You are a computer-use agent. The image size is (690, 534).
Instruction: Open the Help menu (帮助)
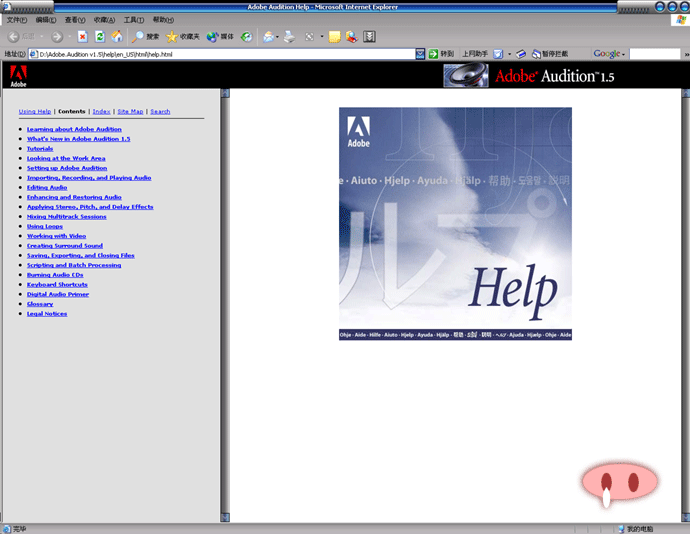163,20
